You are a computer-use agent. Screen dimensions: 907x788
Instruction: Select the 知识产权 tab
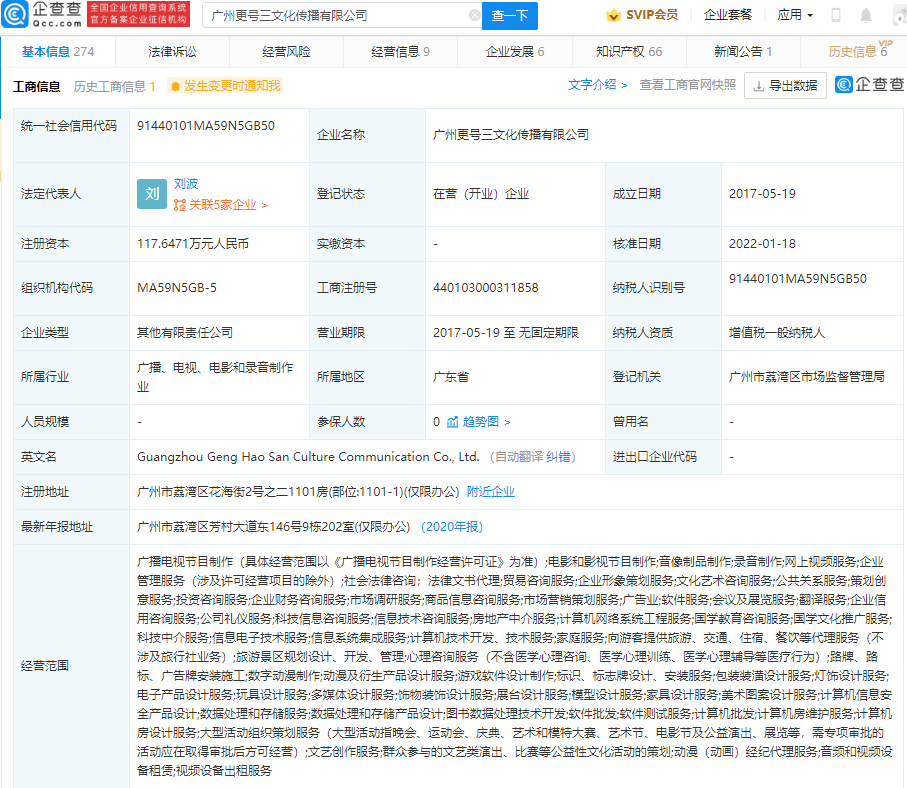point(629,51)
